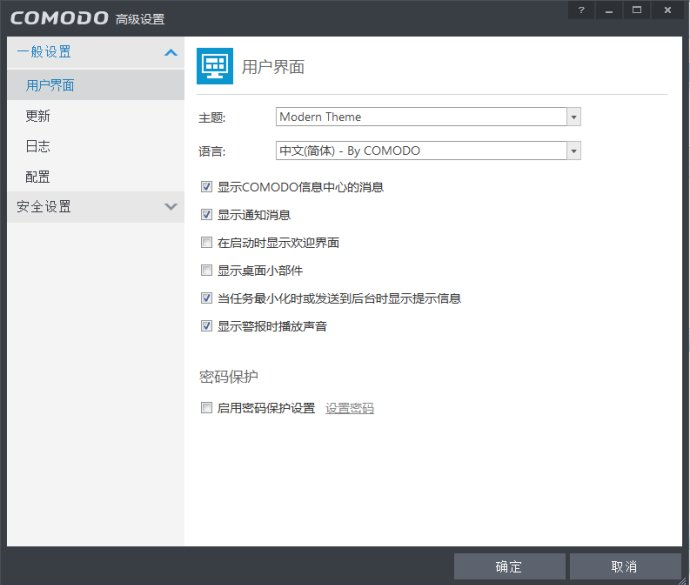The image size is (690, 585).
Task: Disable 显示警报时播放声音
Action: point(206,326)
